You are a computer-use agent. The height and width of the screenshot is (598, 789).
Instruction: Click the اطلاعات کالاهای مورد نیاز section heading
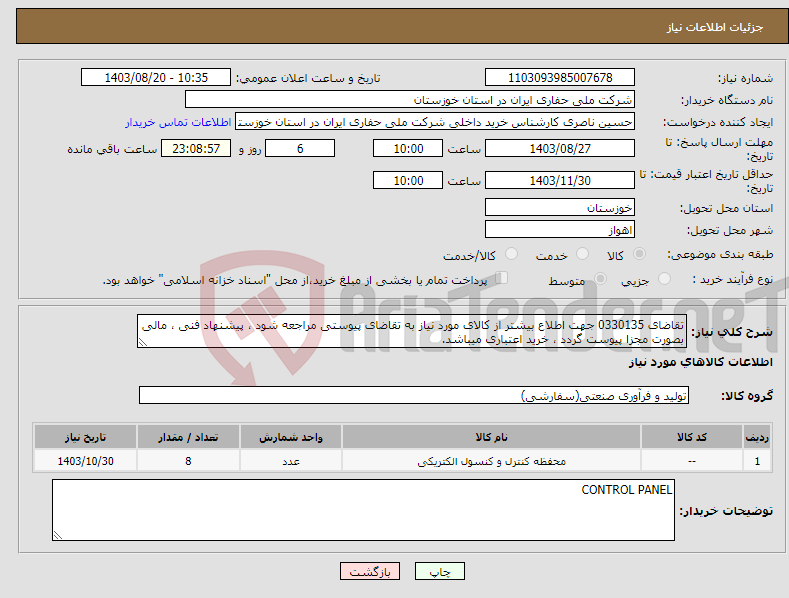point(700,362)
